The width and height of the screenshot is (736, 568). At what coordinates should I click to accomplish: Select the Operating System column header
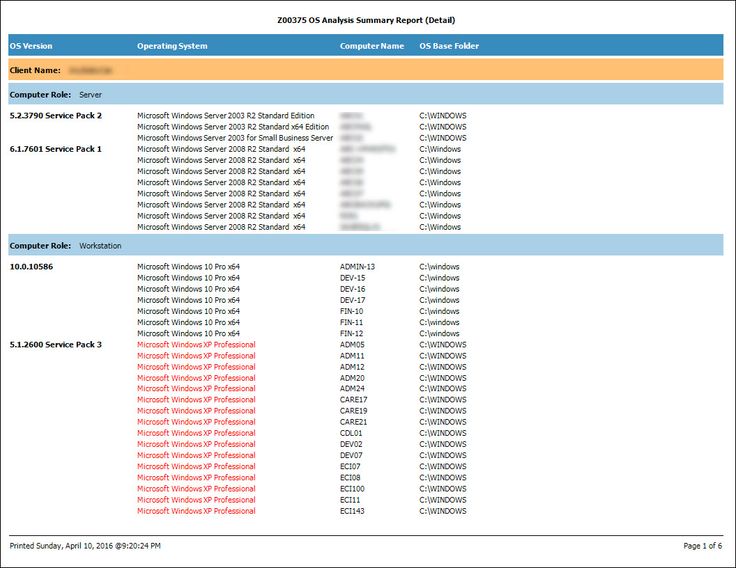click(172, 46)
